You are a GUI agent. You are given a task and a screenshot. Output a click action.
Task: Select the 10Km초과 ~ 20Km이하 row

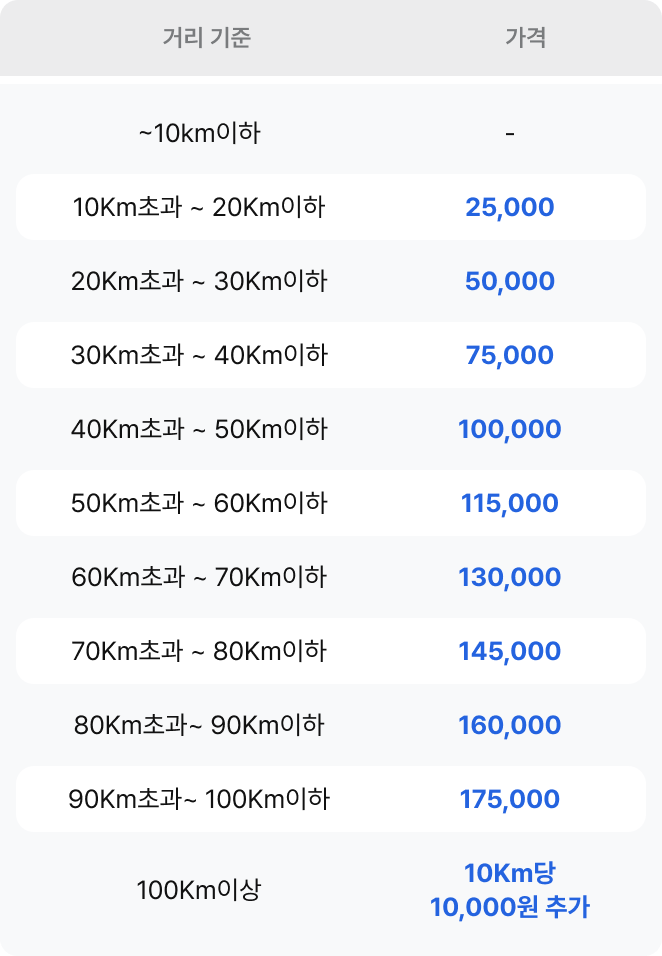(199, 207)
